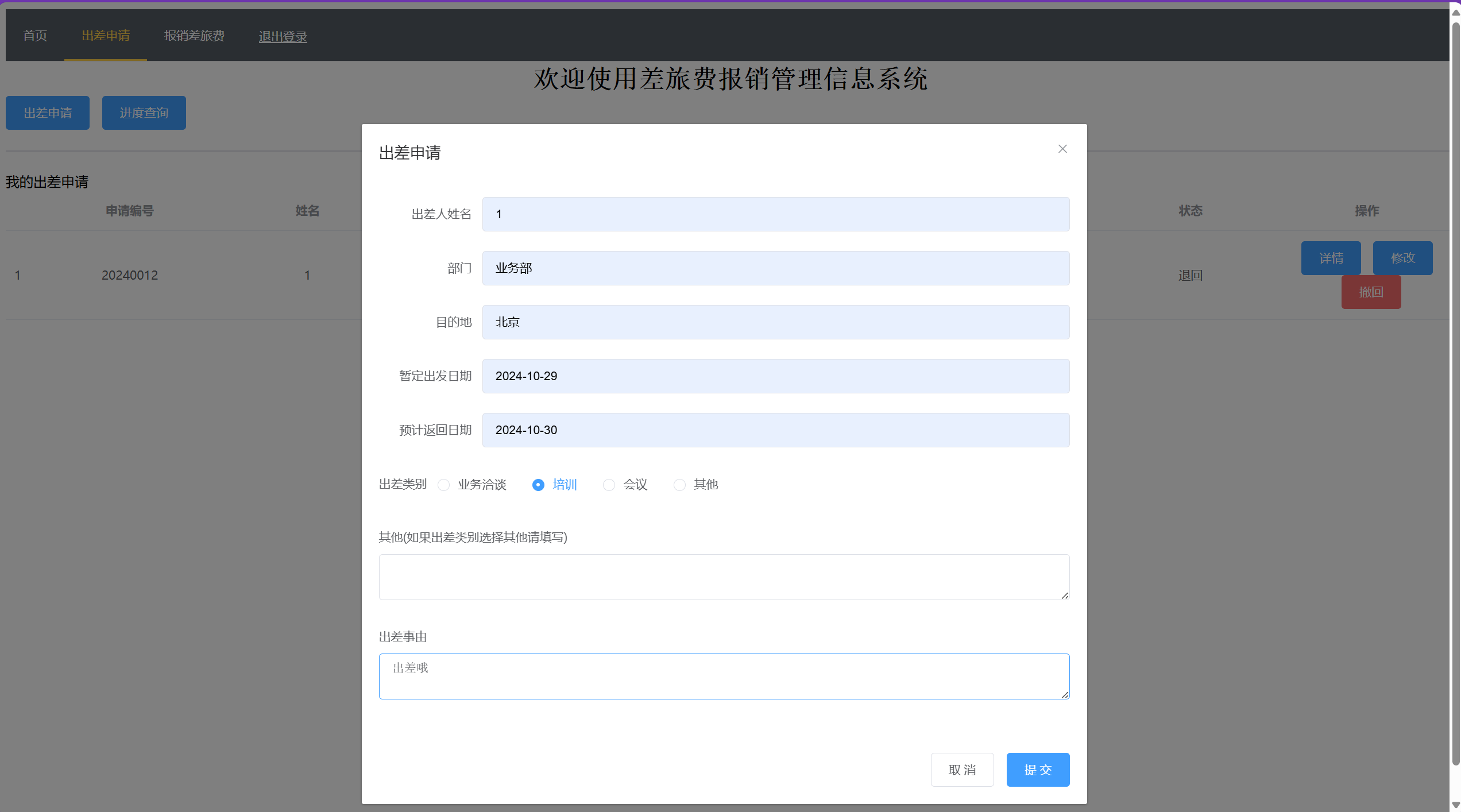Click the 退出登录 logout link
The height and width of the screenshot is (812, 1461).
click(283, 37)
